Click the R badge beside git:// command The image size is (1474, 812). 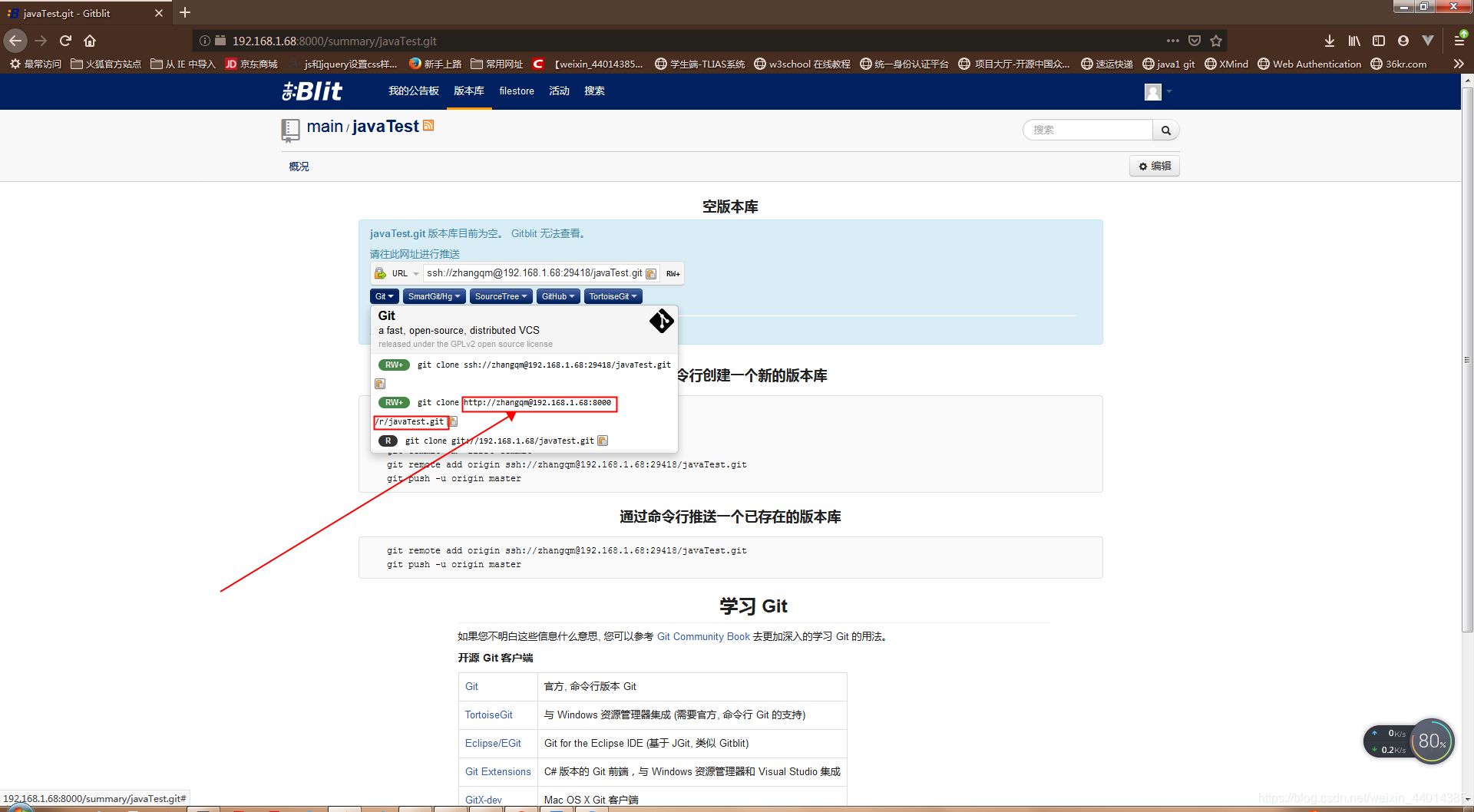click(388, 441)
